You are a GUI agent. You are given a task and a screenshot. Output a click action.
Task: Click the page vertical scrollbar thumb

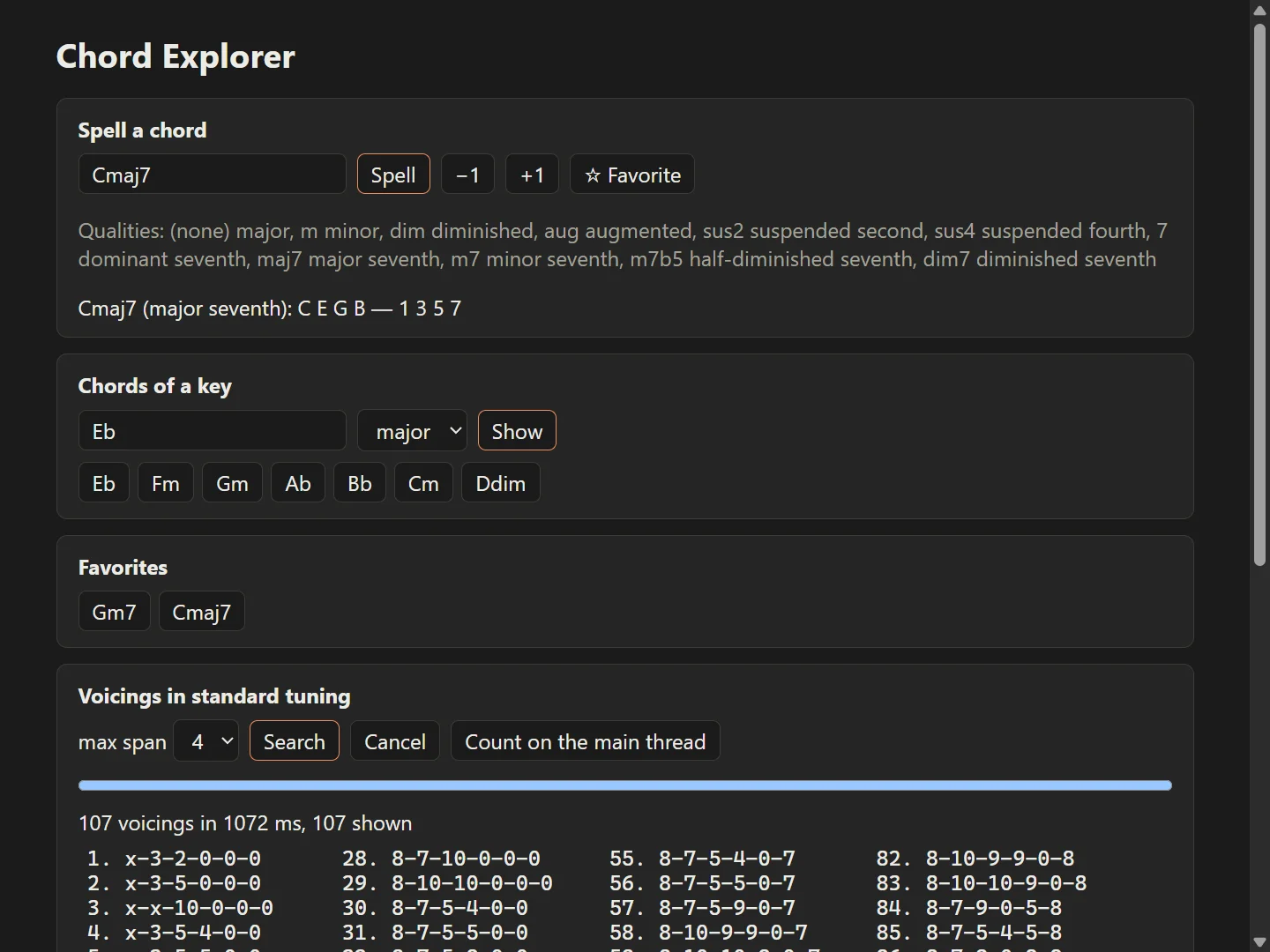1260,294
